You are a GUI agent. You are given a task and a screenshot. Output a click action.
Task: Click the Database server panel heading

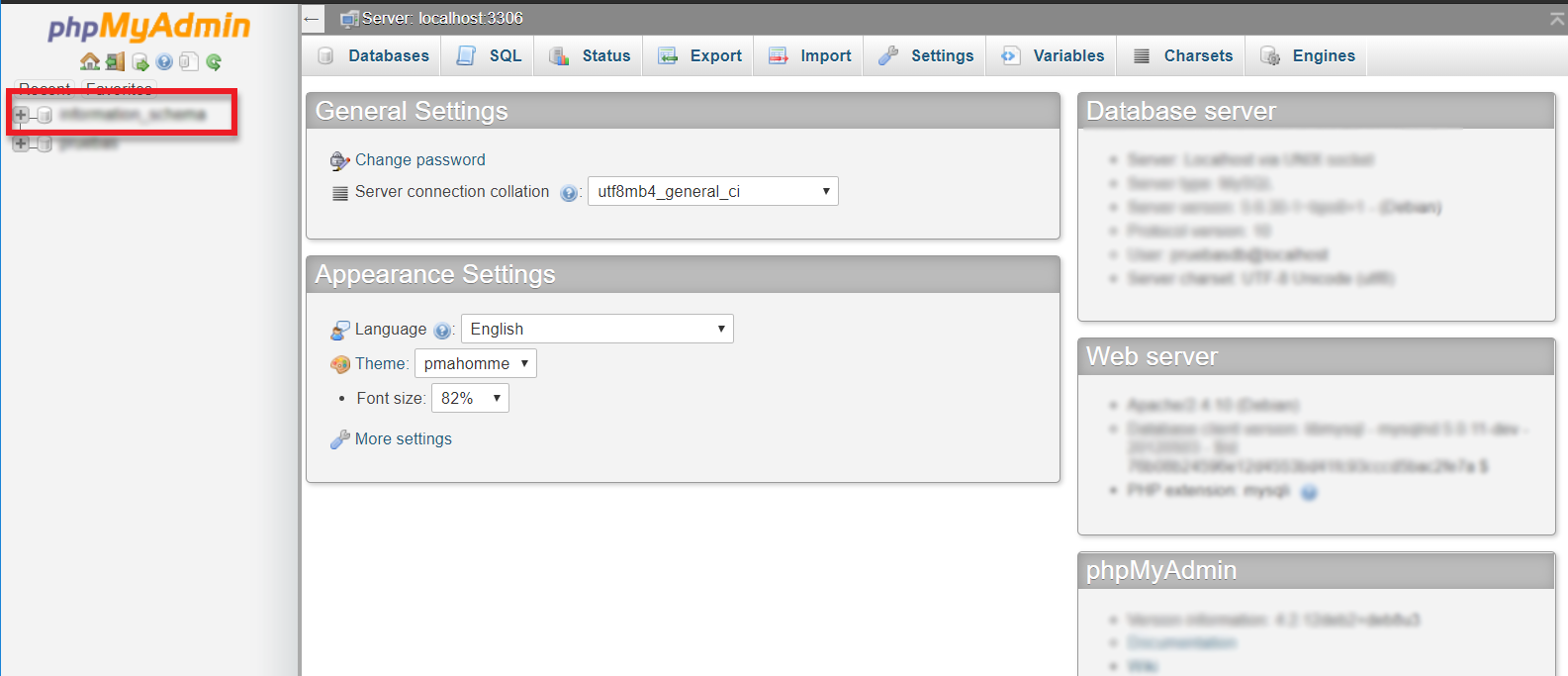(1181, 111)
